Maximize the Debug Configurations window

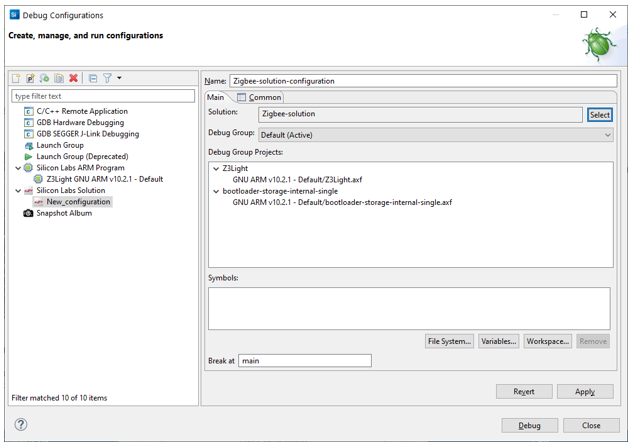click(x=584, y=14)
